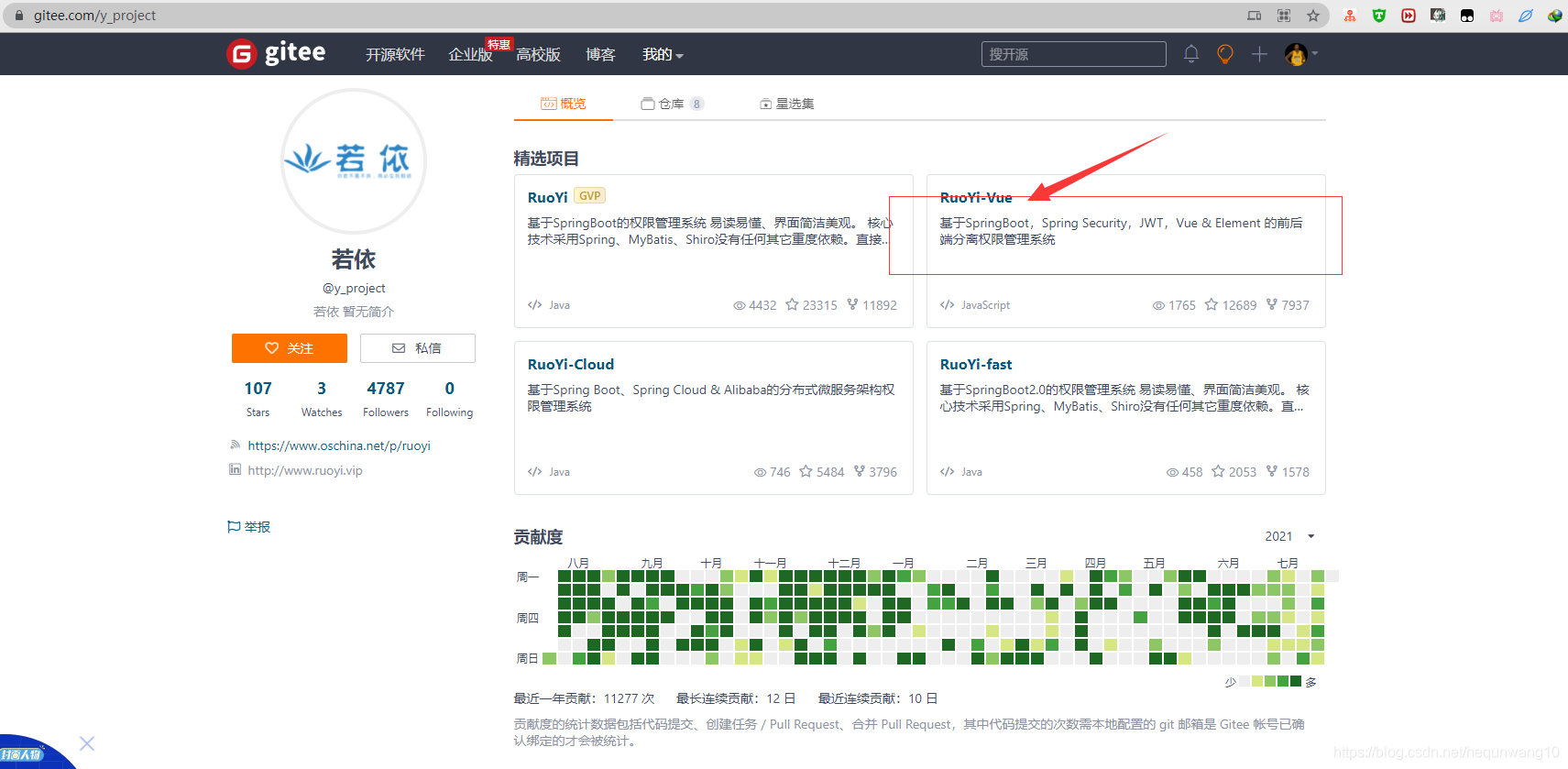Open the 我的 dropdown menu
1568x769 pixels.
point(663,55)
